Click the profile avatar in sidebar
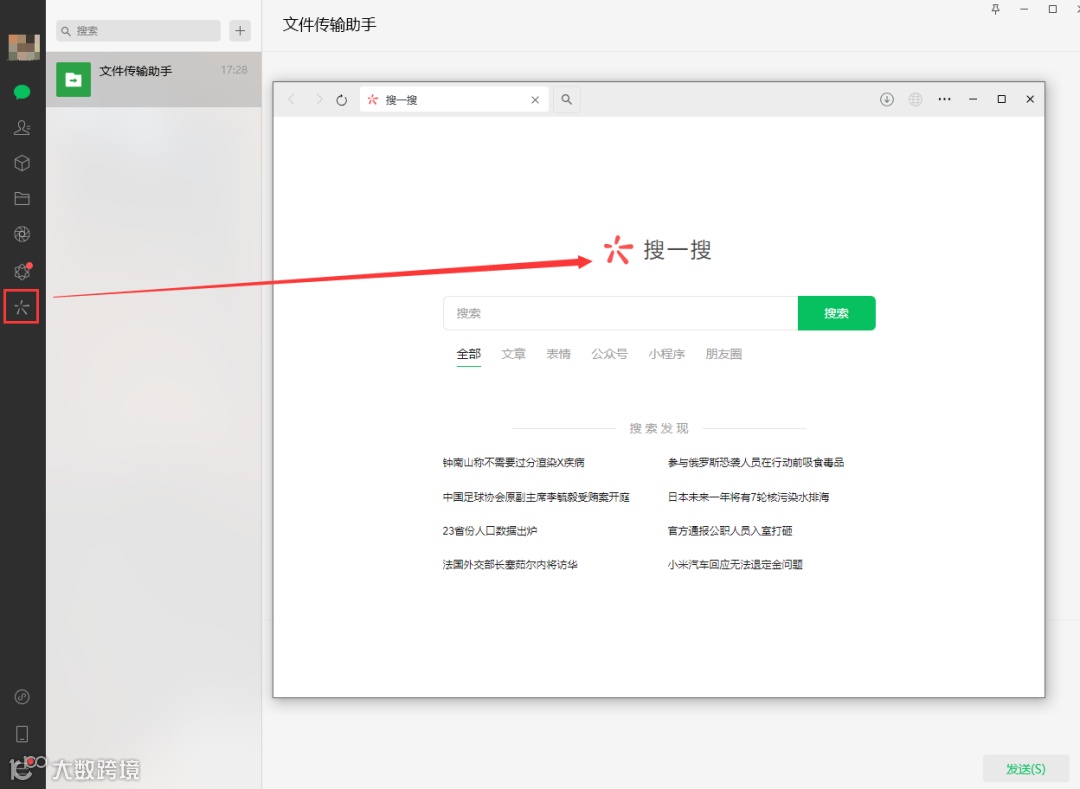This screenshot has width=1080, height=789. click(x=23, y=46)
